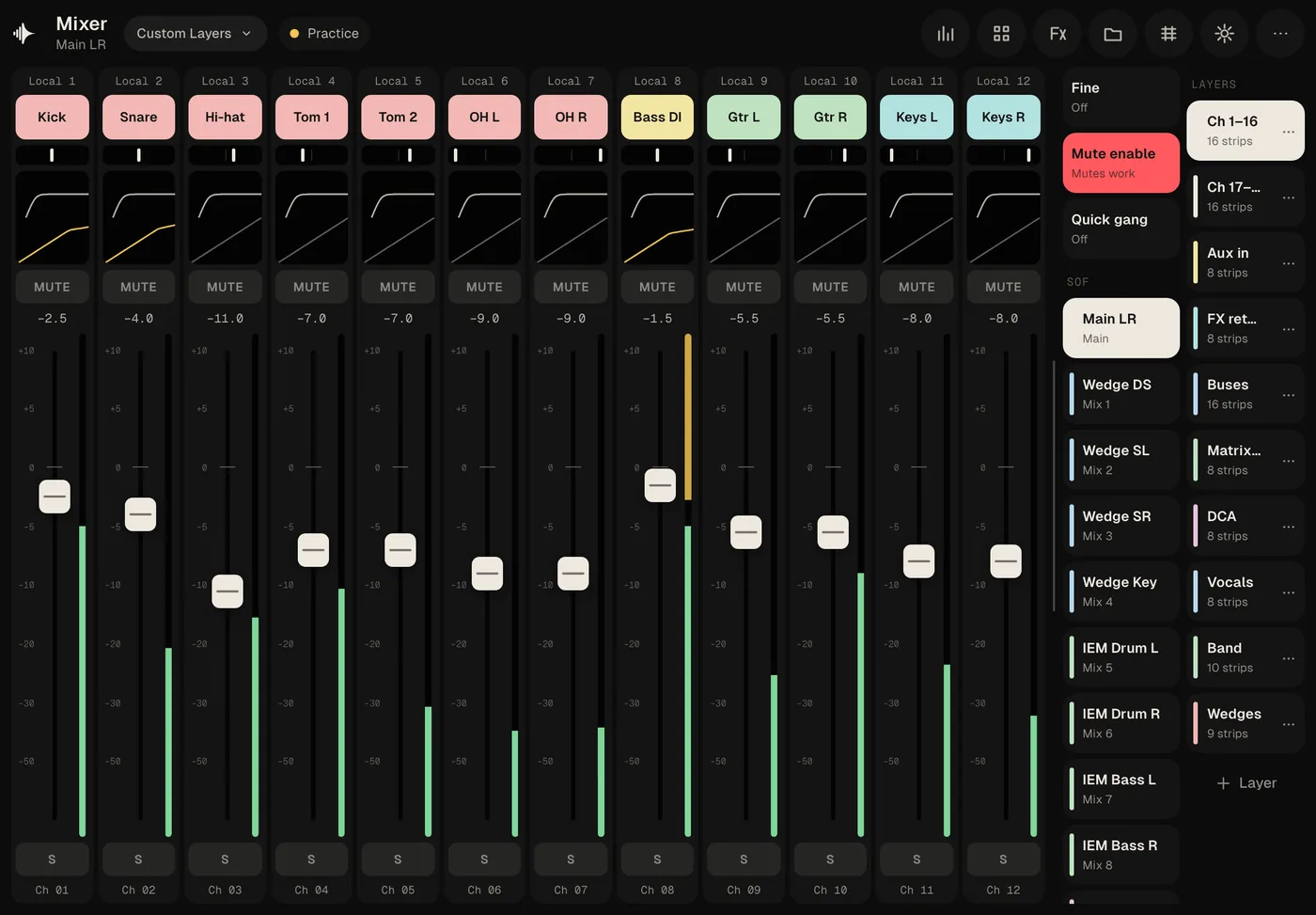The height and width of the screenshot is (915, 1316).
Task: Mute the OH R channel
Action: click(x=571, y=287)
